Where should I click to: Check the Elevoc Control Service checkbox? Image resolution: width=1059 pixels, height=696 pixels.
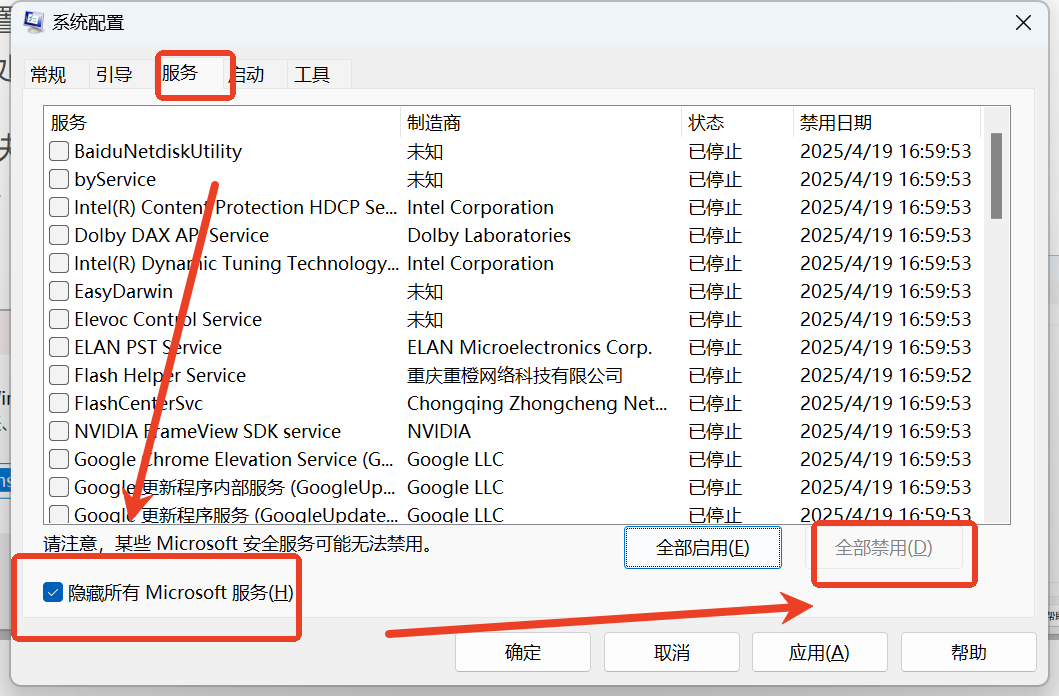(59, 319)
